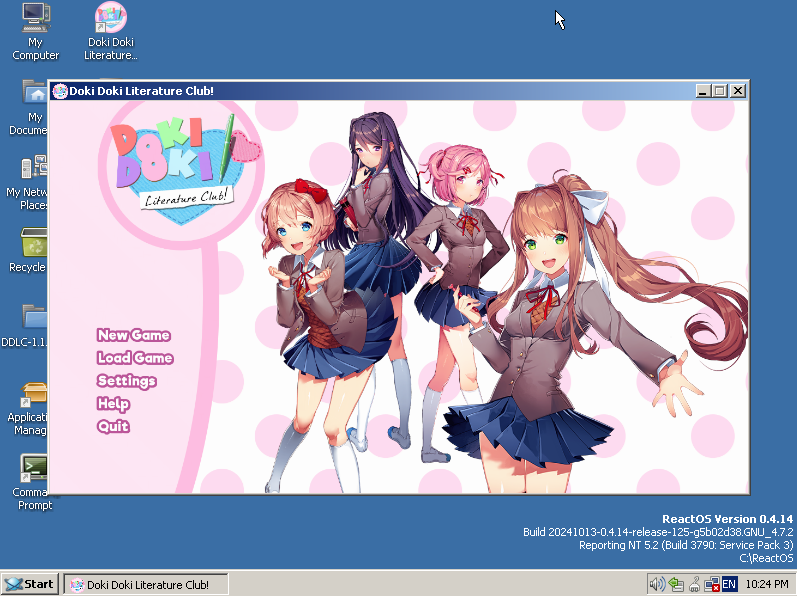Click the disconnected network tray icon
Viewport: 797px width, 596px height.
click(x=712, y=584)
